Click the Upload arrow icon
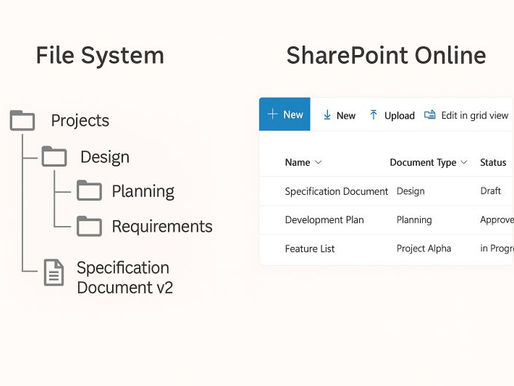Viewport: 514px width, 386px height. [373, 115]
